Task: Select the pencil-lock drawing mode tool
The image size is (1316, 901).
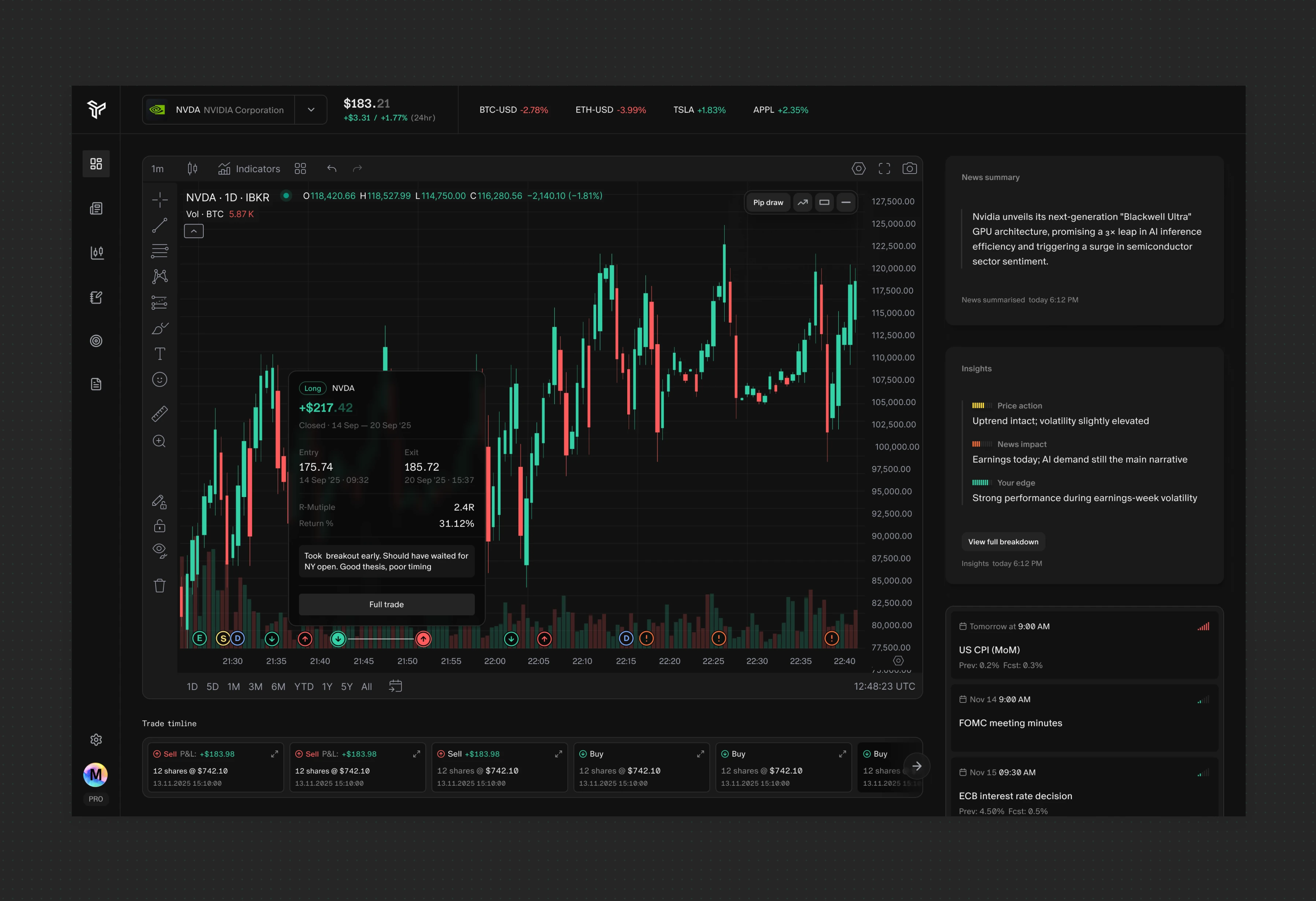Action: (x=160, y=502)
